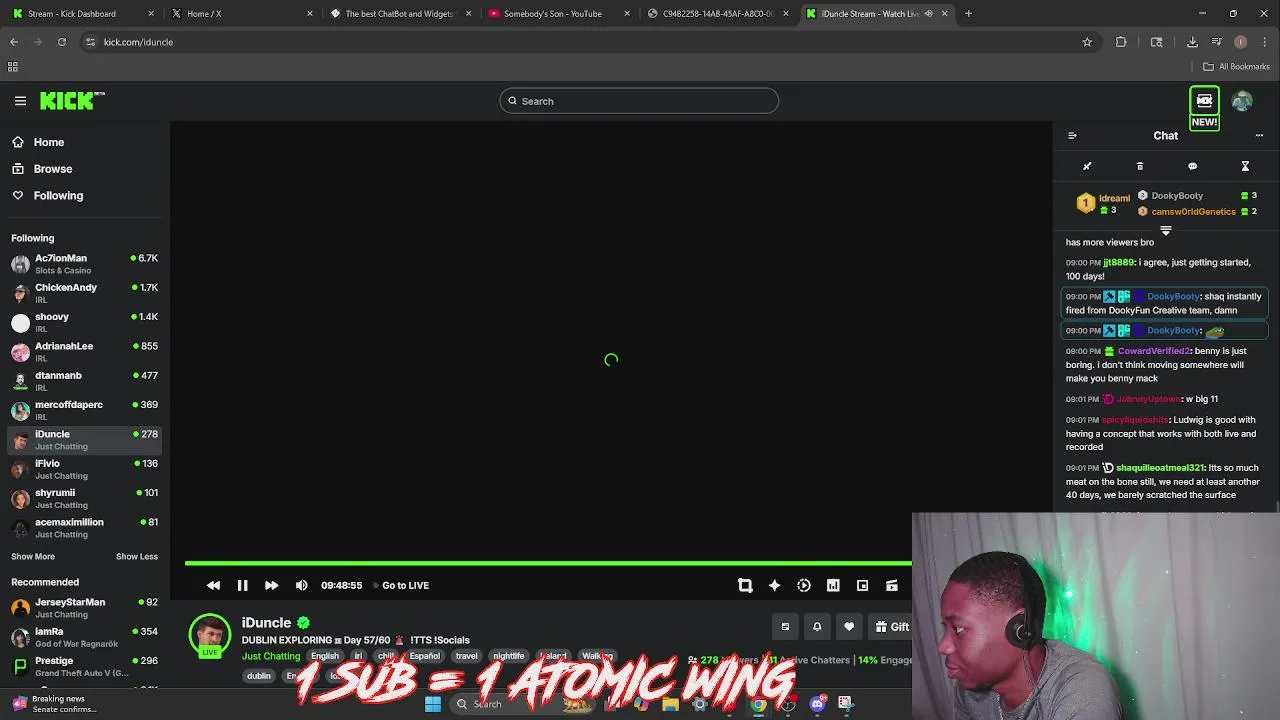Click the English tag
This screenshot has width=1280, height=720.
point(325,656)
